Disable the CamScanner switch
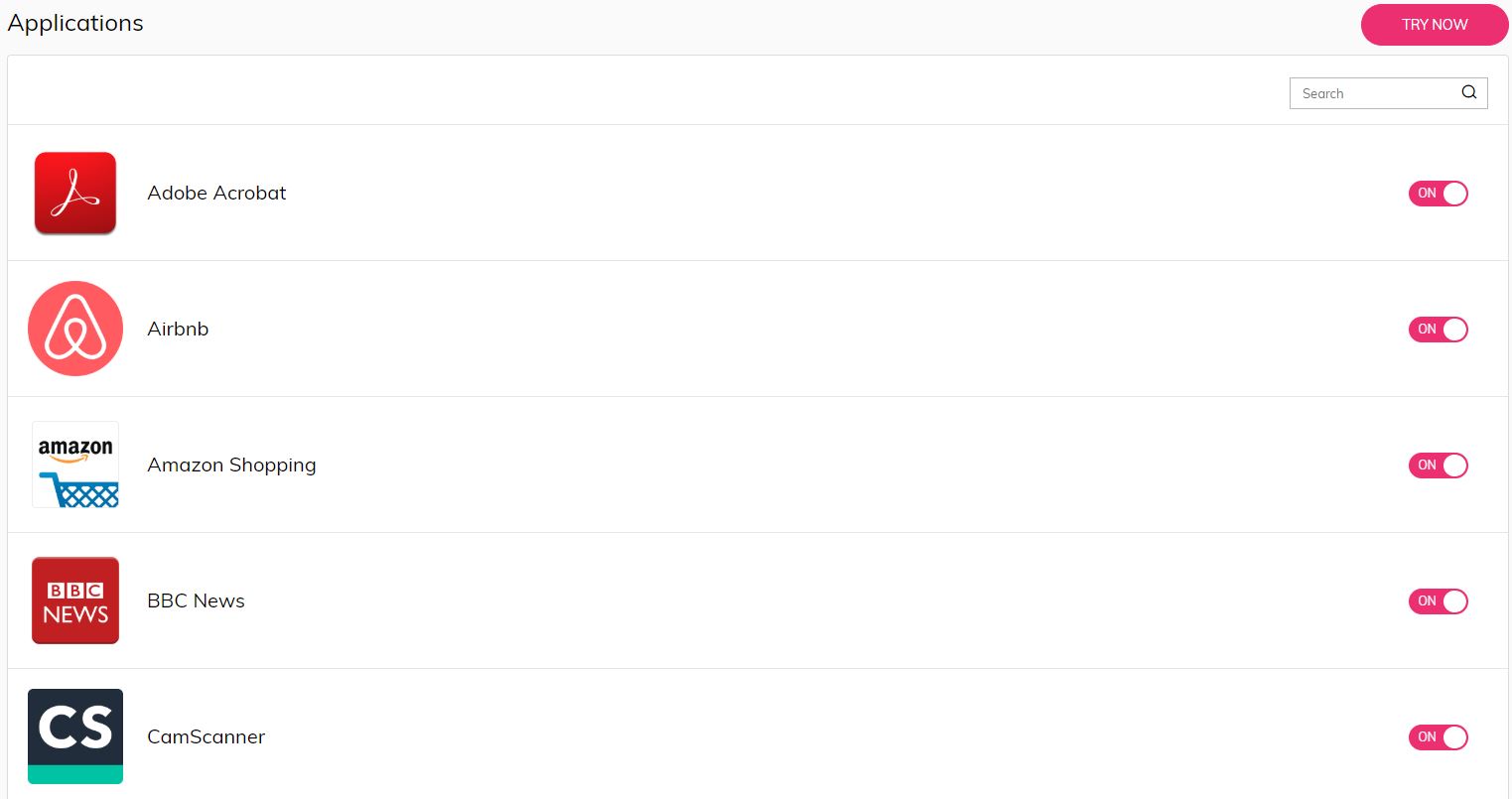 [x=1438, y=737]
